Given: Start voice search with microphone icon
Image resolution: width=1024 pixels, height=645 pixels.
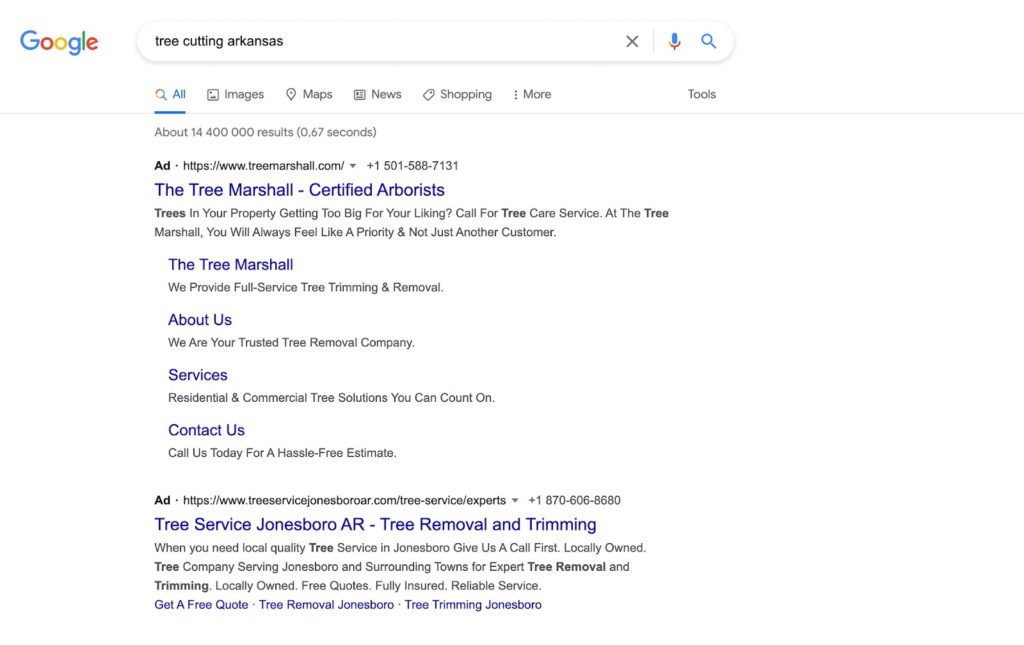Looking at the screenshot, I should coord(674,42).
